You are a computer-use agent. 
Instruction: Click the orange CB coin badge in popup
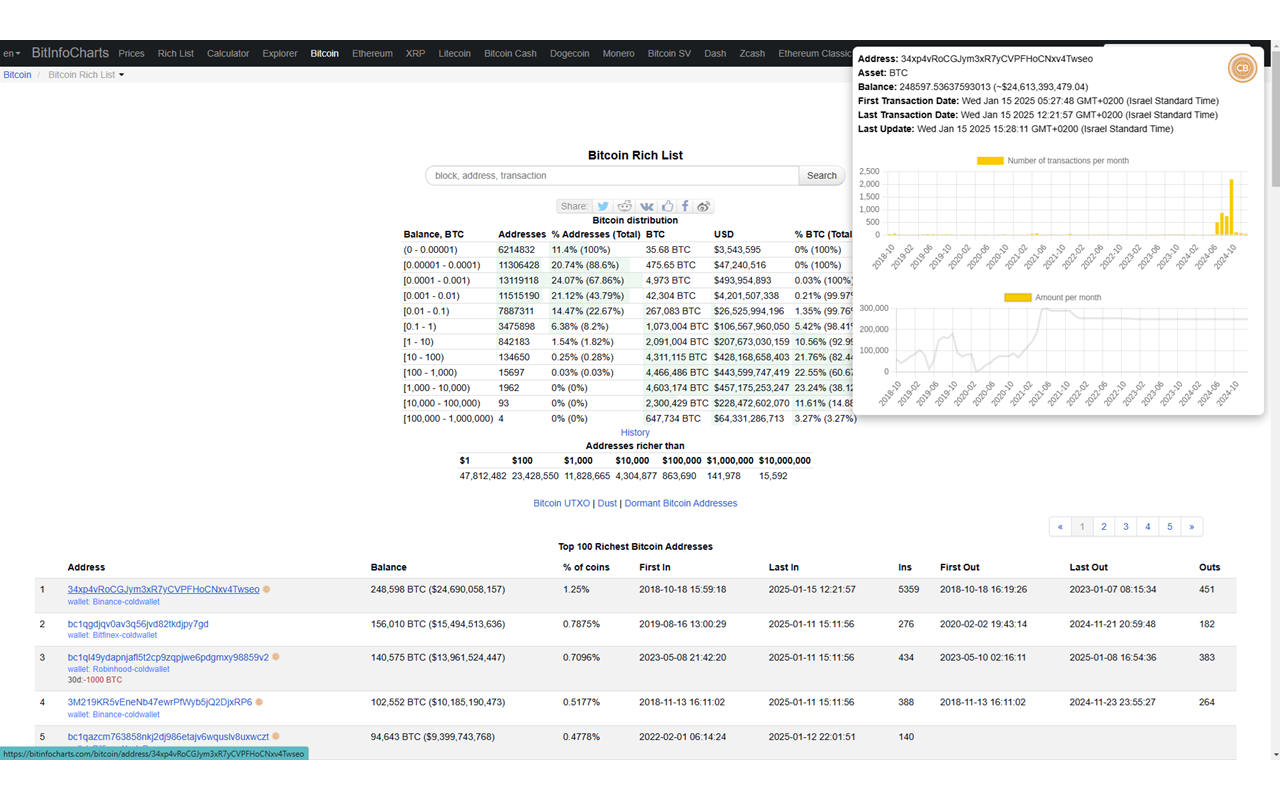[1242, 68]
